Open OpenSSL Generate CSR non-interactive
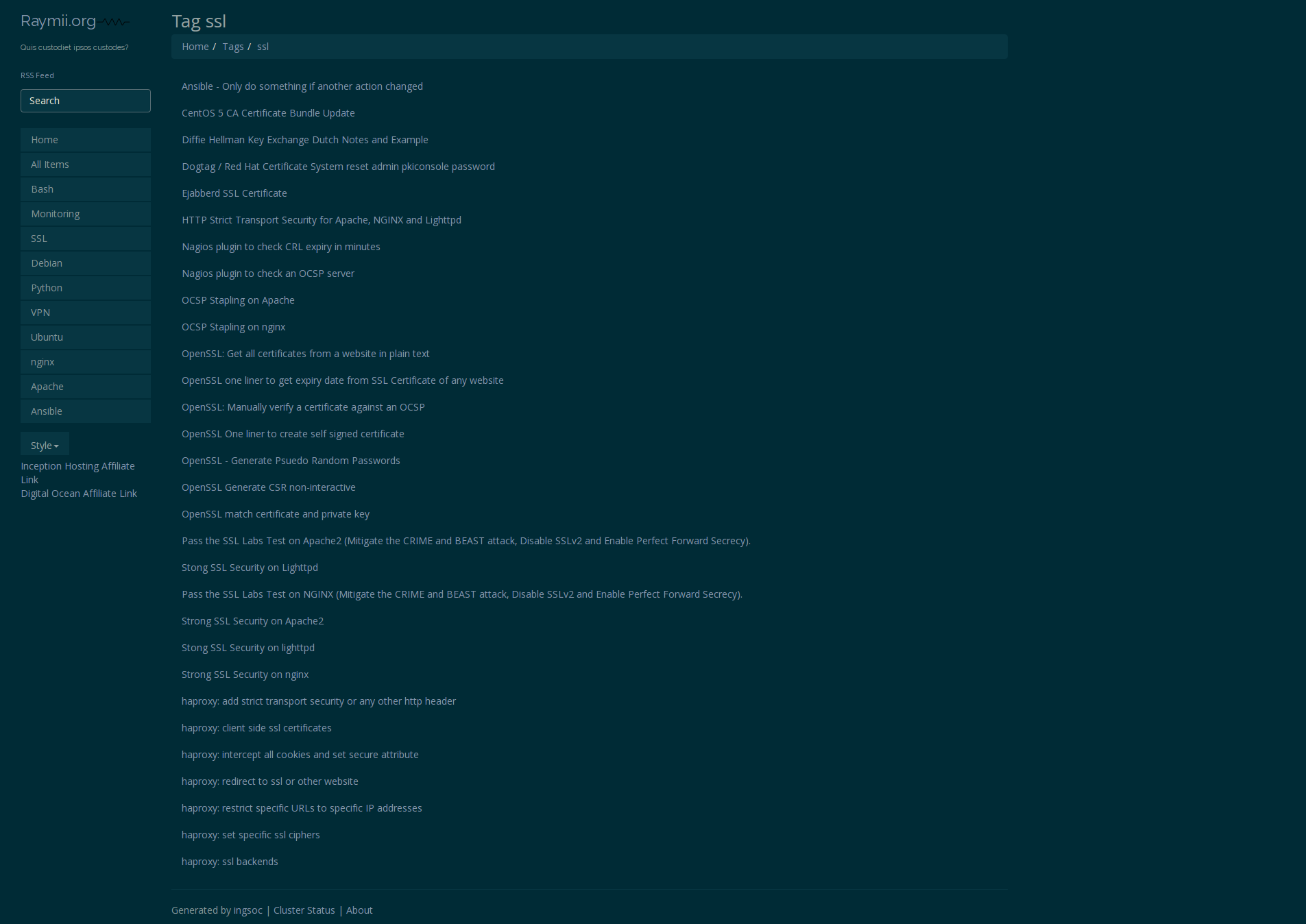 point(269,487)
